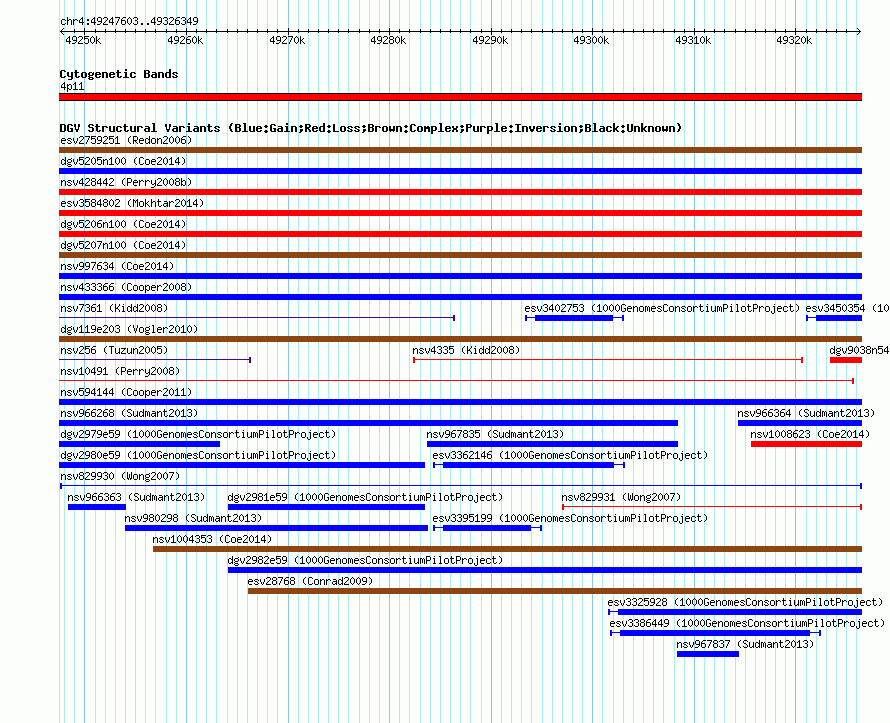The height and width of the screenshot is (723, 890).
Task: Open the esv3584802 (Mokhtar2014) label
Action: (x=132, y=203)
